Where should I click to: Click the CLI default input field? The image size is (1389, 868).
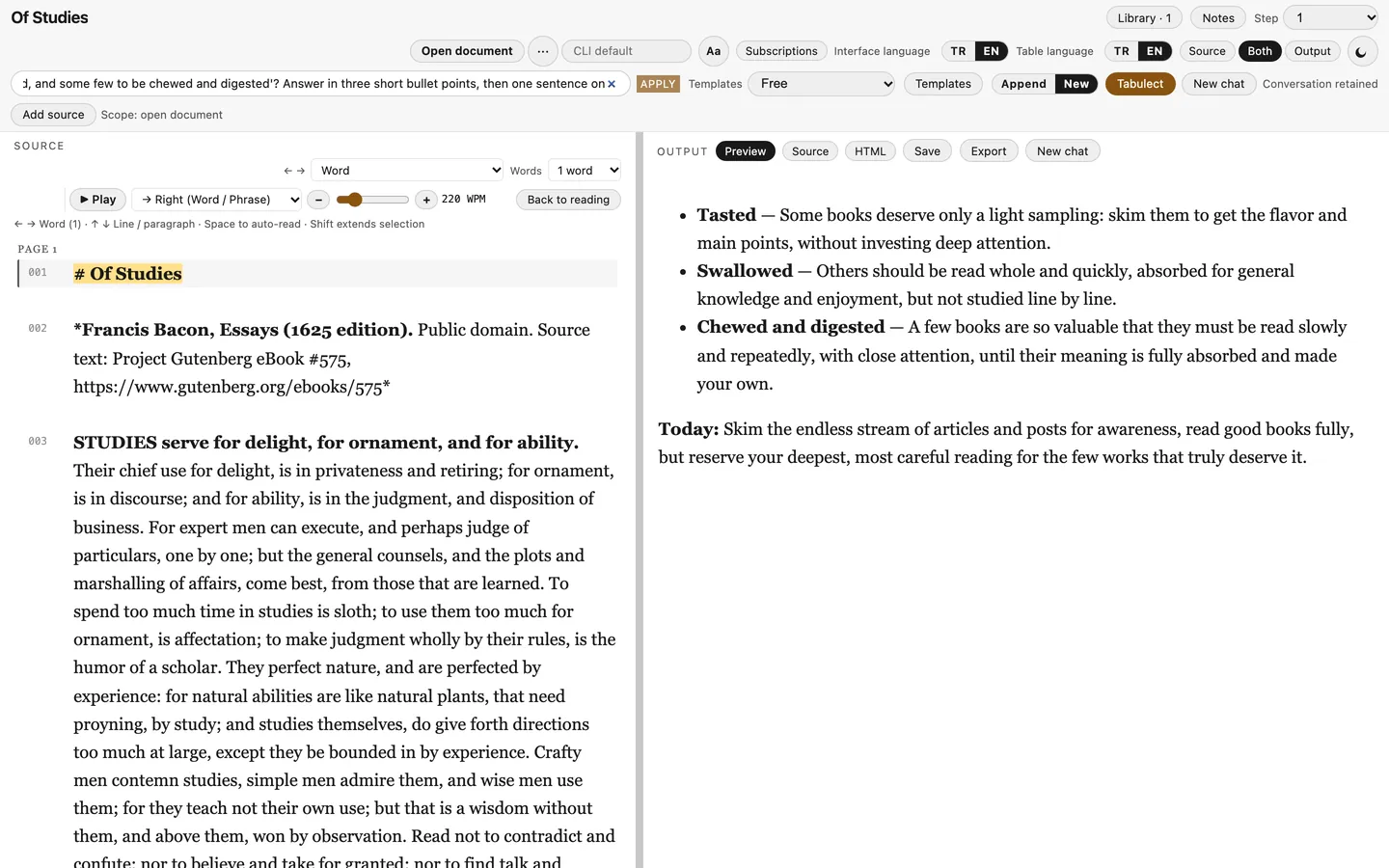coord(627,51)
